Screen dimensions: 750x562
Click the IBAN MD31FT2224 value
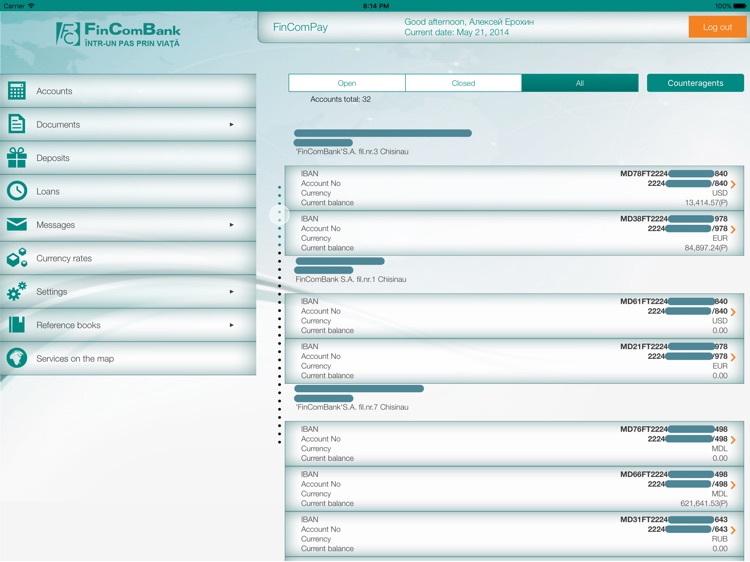point(673,519)
